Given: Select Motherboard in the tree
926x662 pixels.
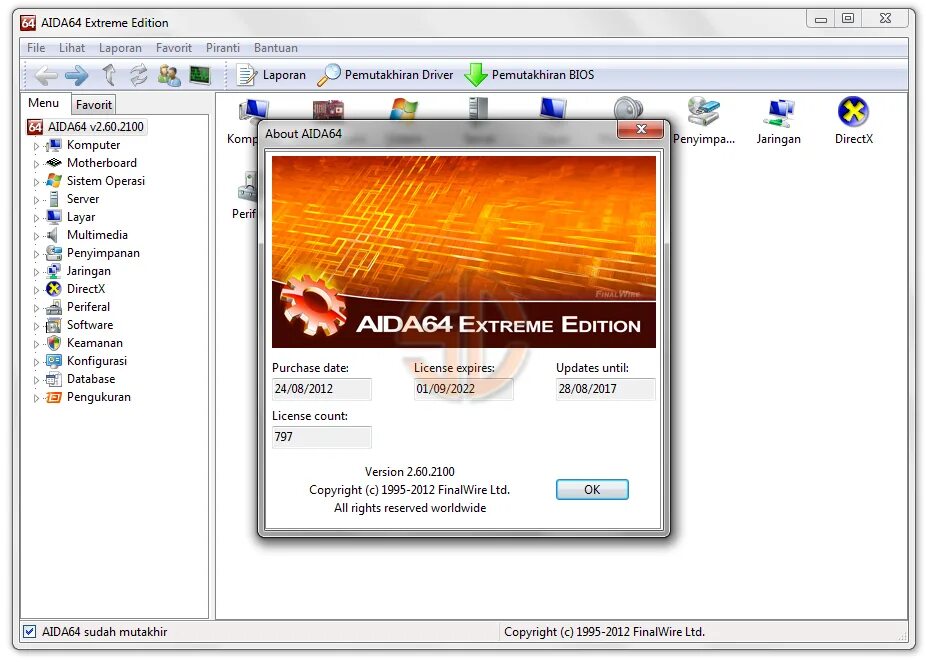Looking at the screenshot, I should pos(102,162).
